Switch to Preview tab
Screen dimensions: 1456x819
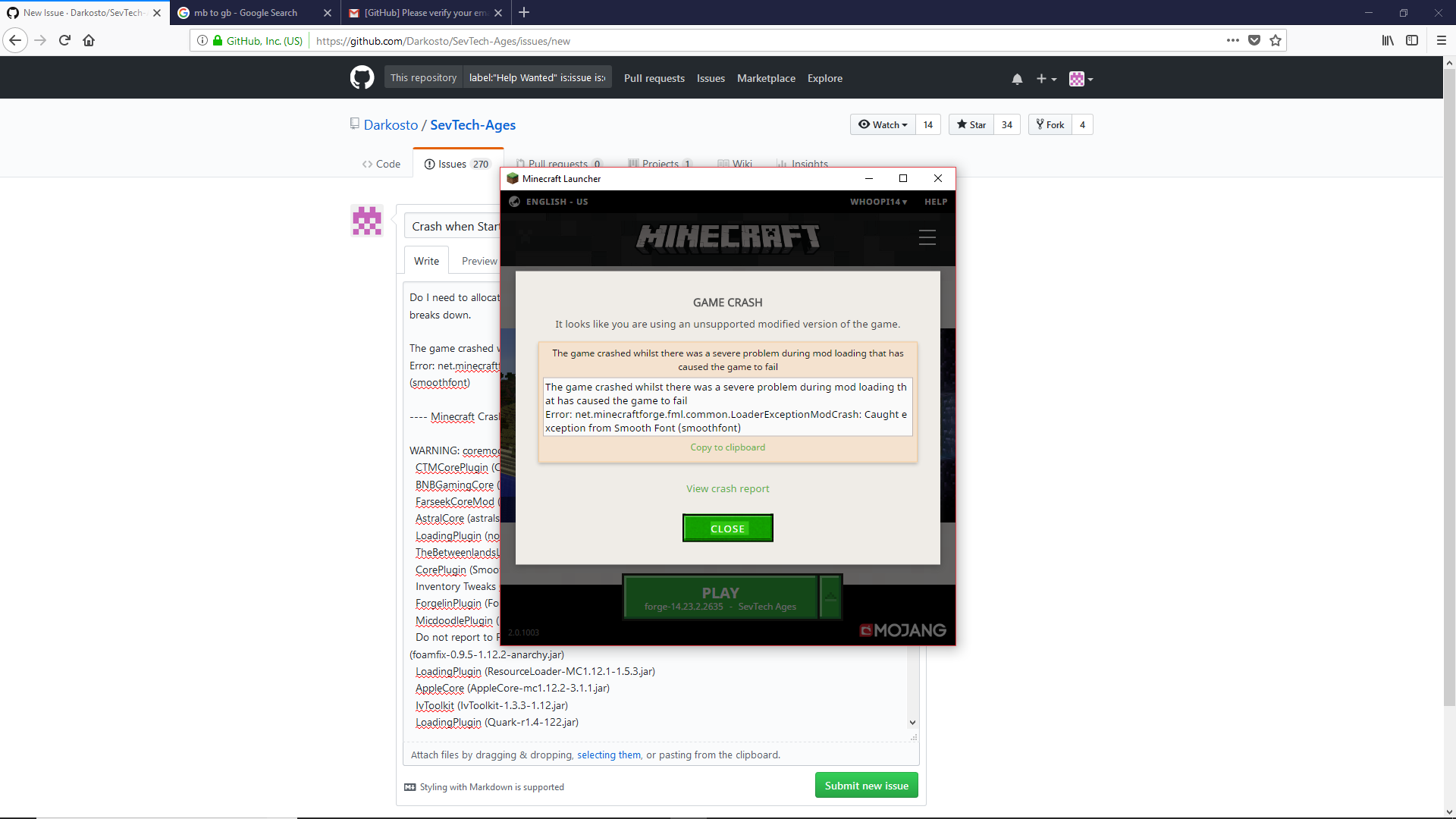[479, 261]
